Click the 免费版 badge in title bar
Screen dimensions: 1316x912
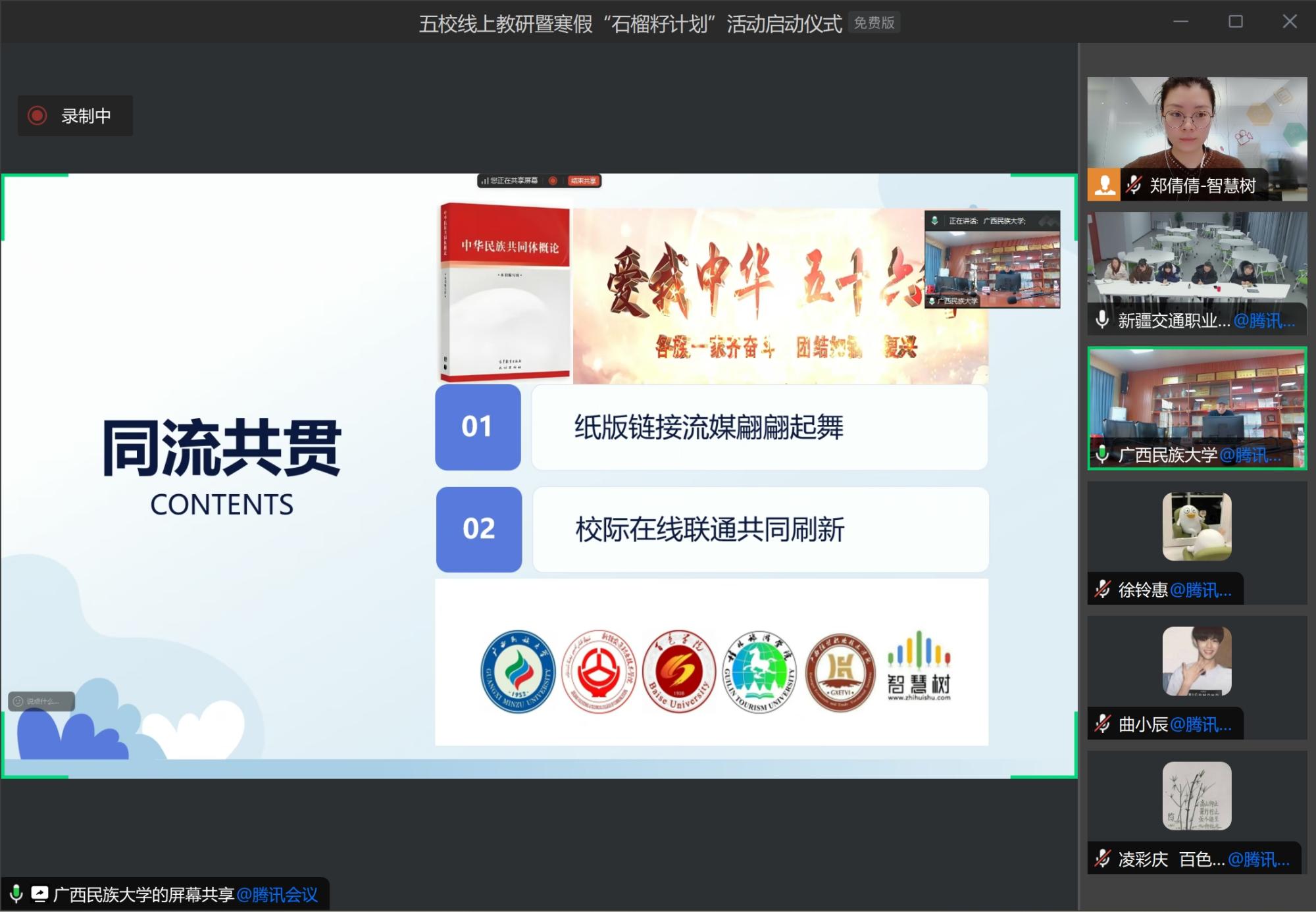874,23
